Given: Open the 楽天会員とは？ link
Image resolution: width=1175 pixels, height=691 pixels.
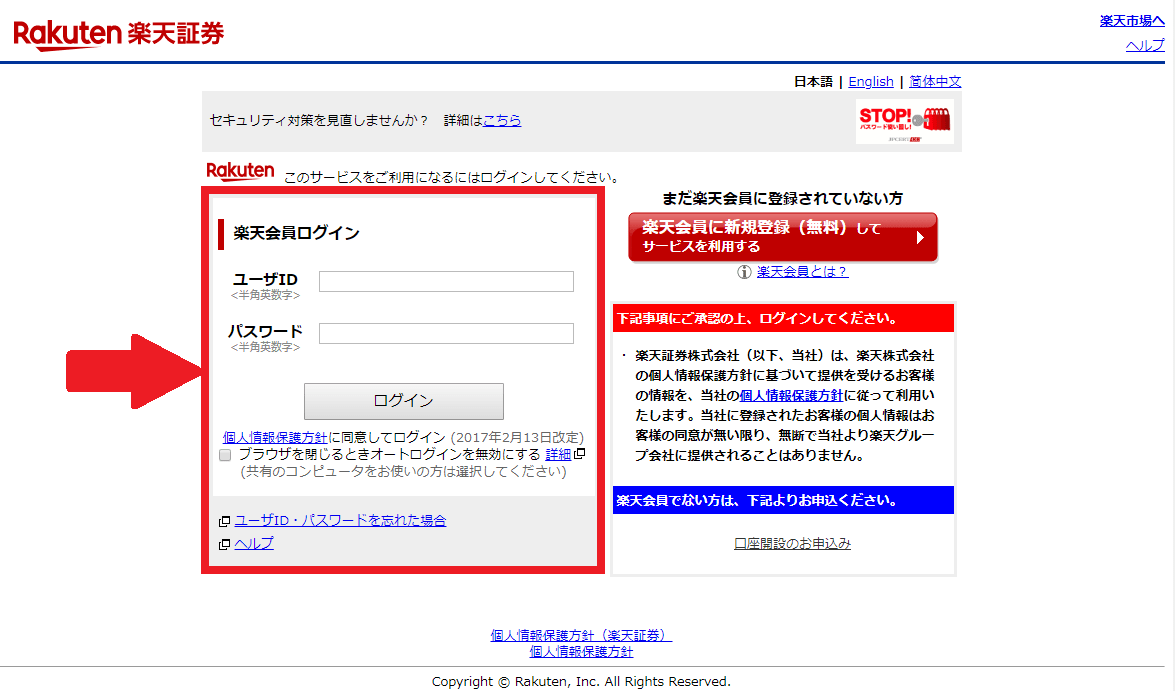Looking at the screenshot, I should click(803, 272).
